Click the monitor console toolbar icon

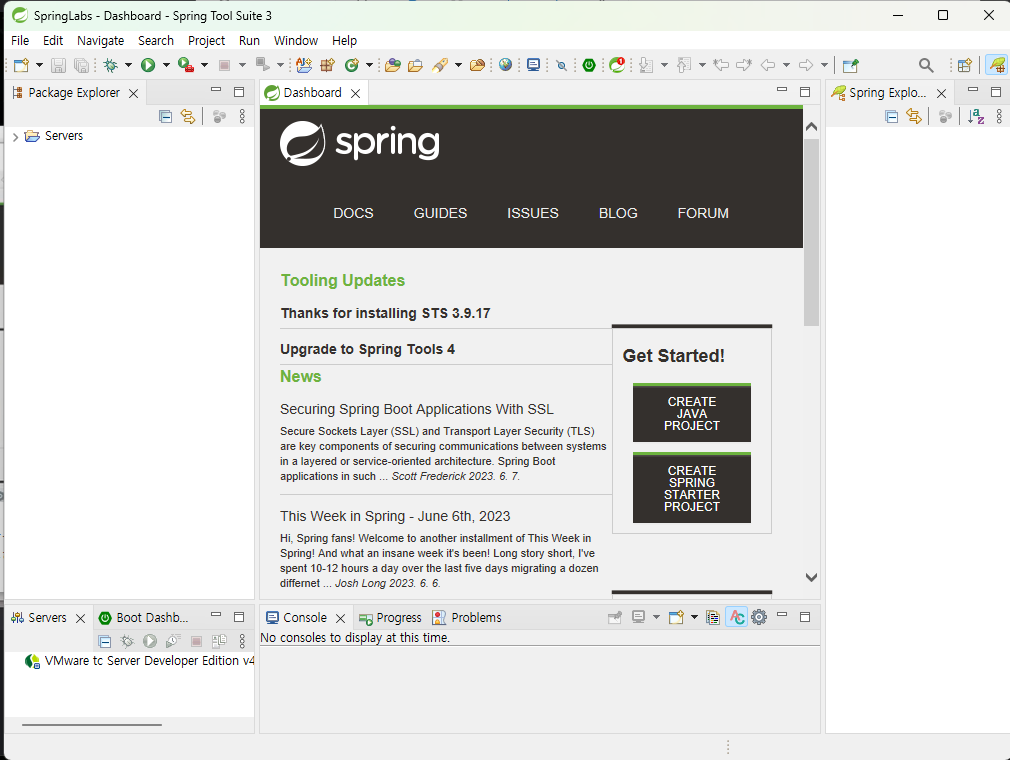point(533,65)
